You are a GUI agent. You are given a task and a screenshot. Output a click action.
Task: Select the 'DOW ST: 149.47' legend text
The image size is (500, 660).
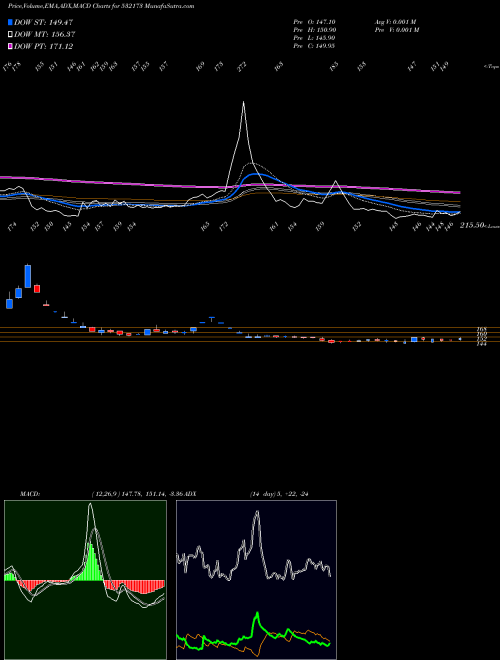click(x=43, y=22)
